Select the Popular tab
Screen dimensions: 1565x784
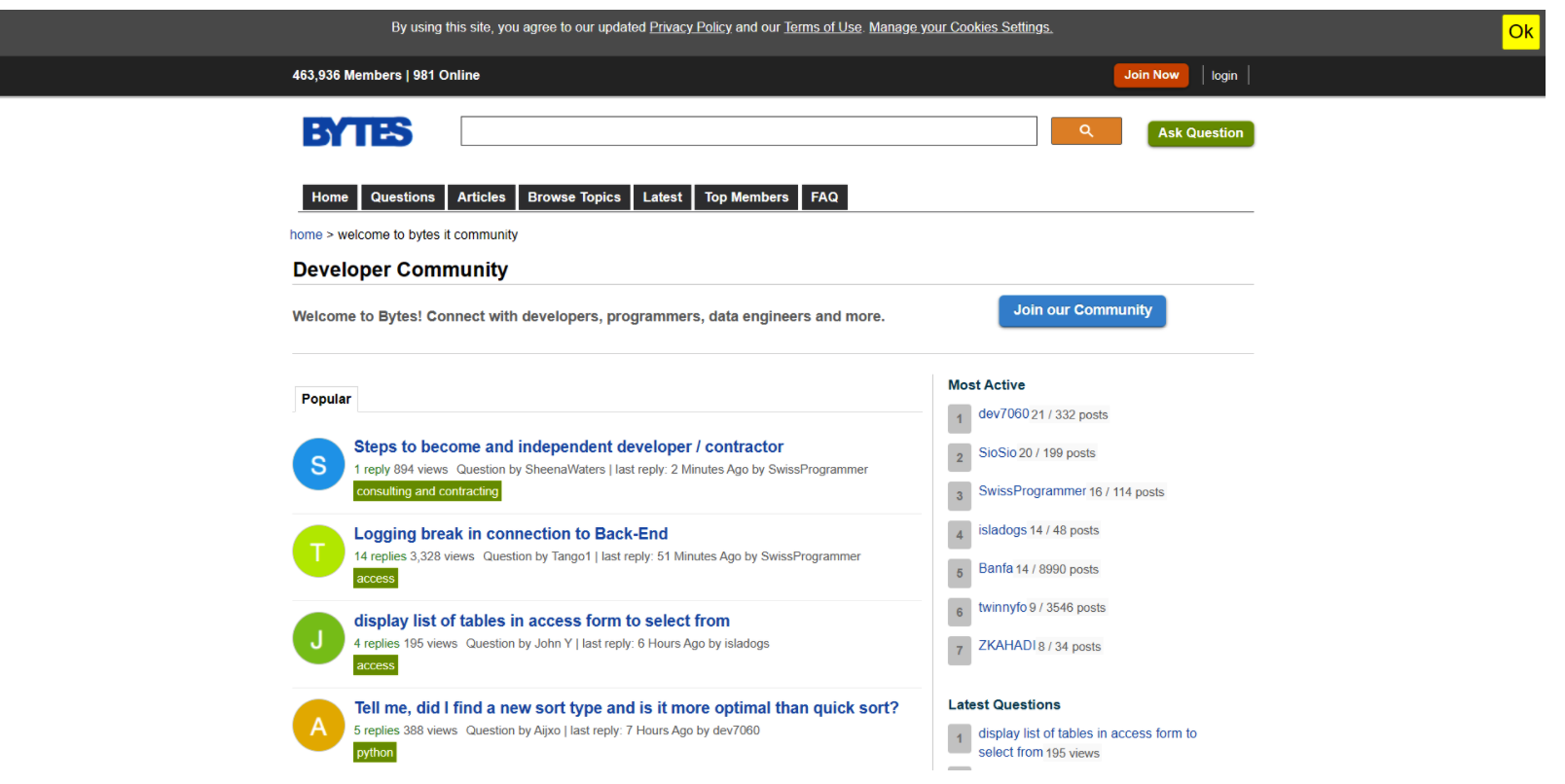(326, 399)
